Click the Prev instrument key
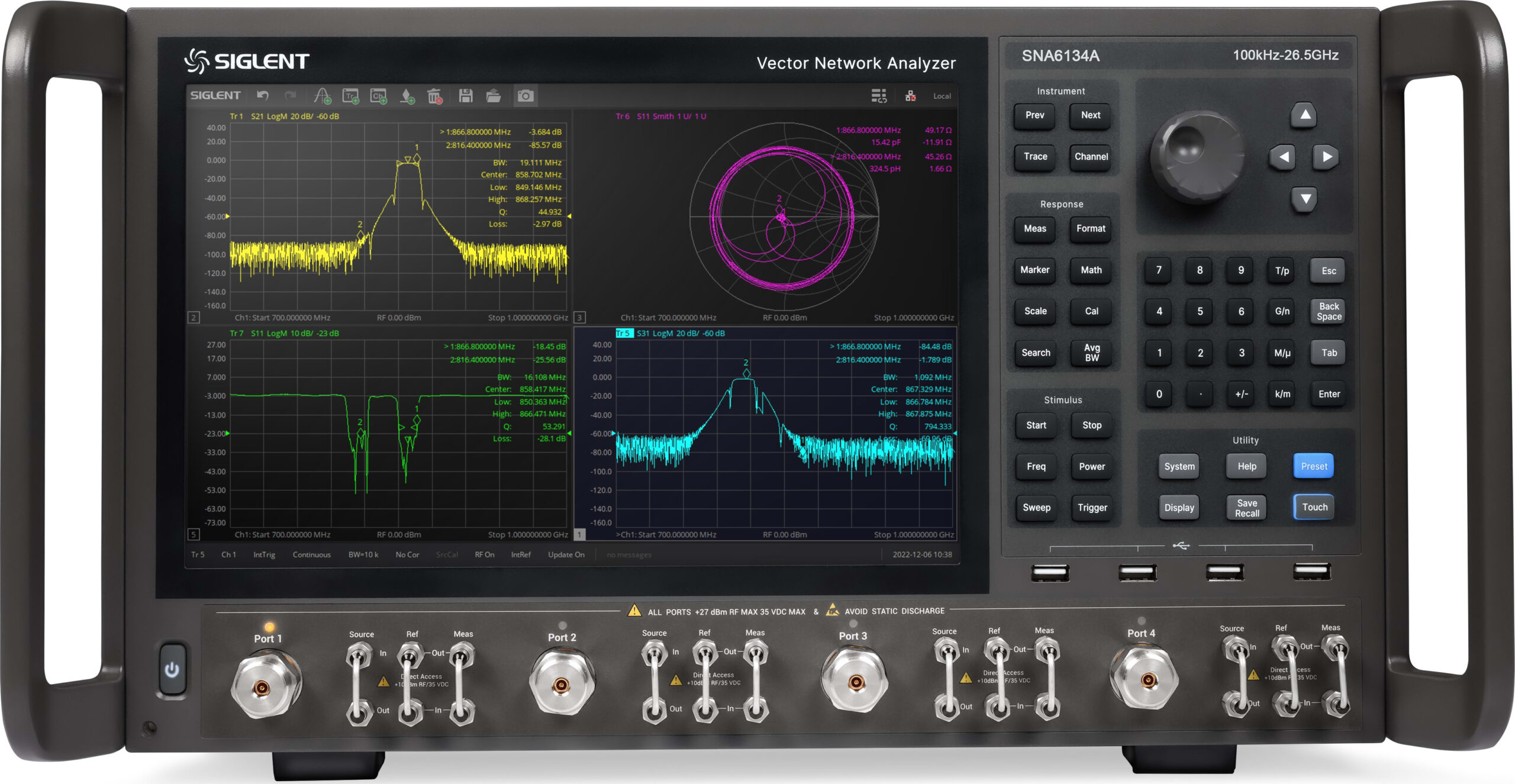This screenshot has height=784, width=1515. click(x=1034, y=115)
